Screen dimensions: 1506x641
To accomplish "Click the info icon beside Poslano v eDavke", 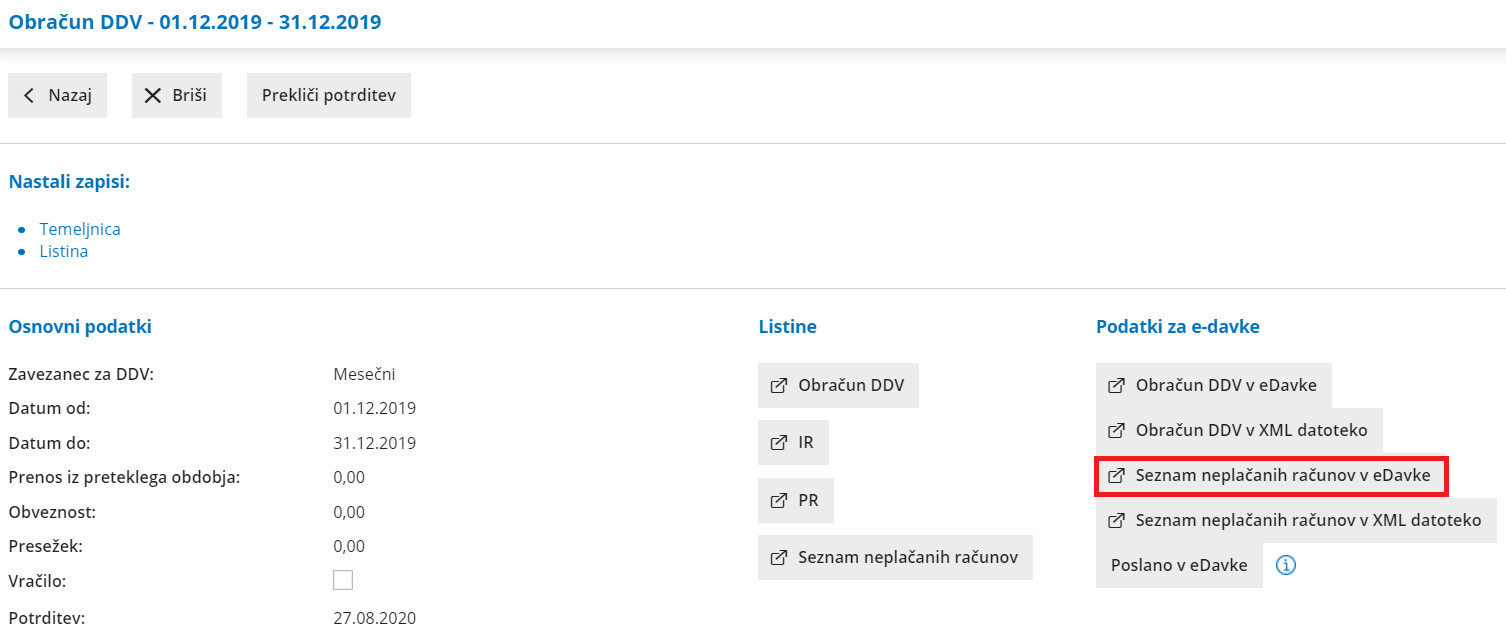I will coord(1286,565).
